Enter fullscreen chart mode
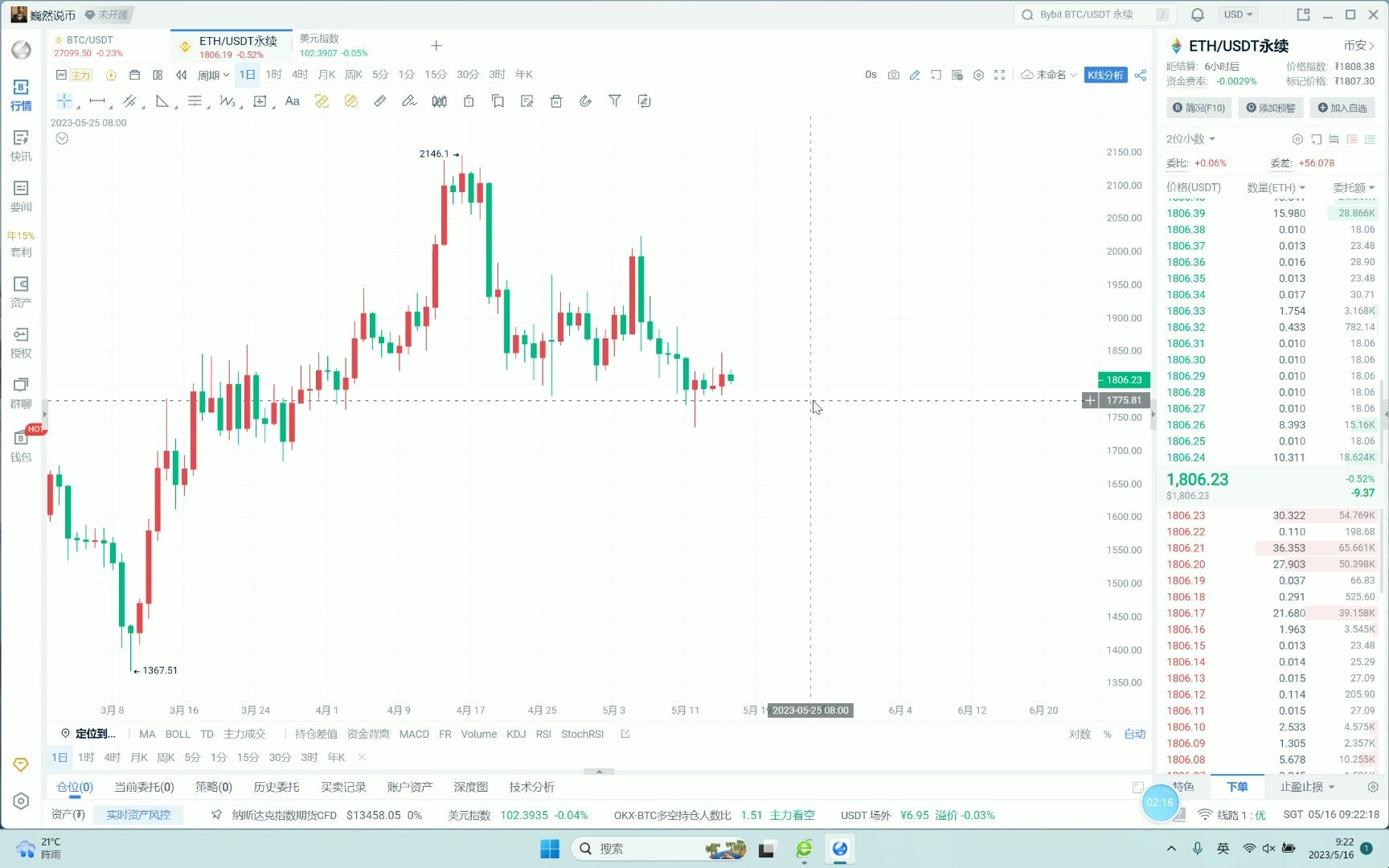1389x868 pixels. tap(999, 75)
